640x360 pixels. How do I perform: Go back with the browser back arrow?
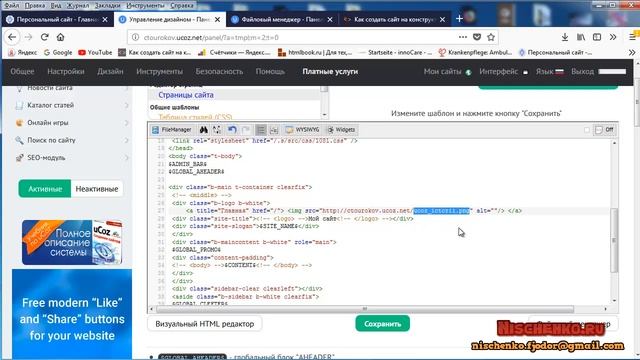click(12, 37)
